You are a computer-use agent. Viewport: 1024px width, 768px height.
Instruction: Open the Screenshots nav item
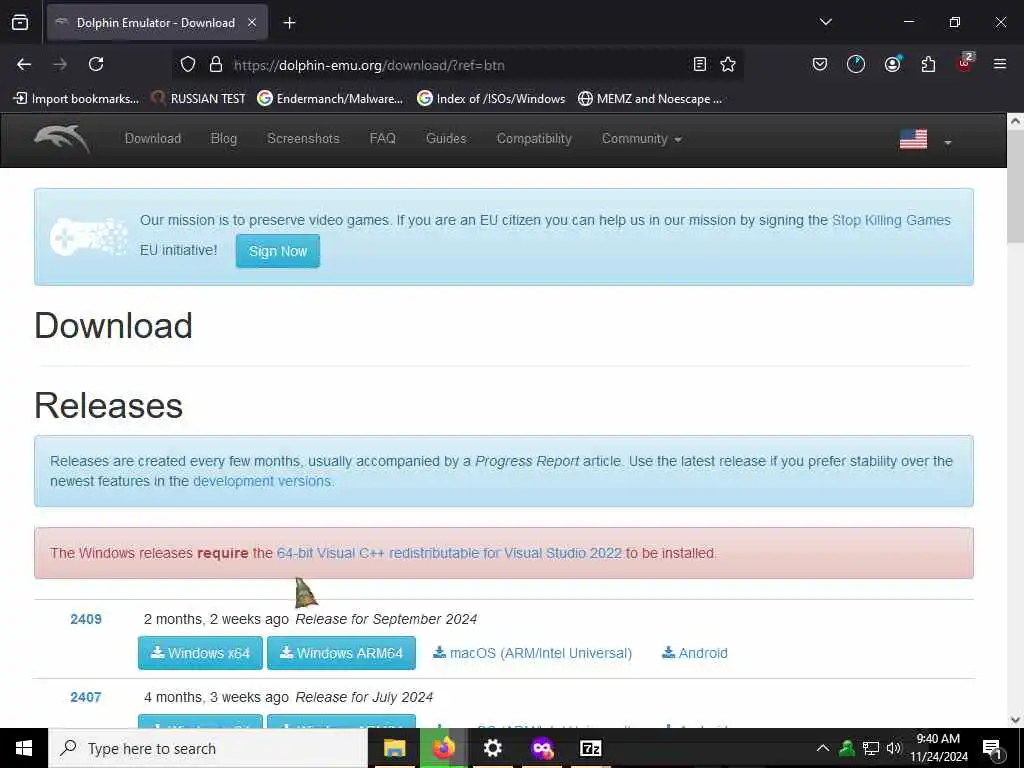point(303,138)
